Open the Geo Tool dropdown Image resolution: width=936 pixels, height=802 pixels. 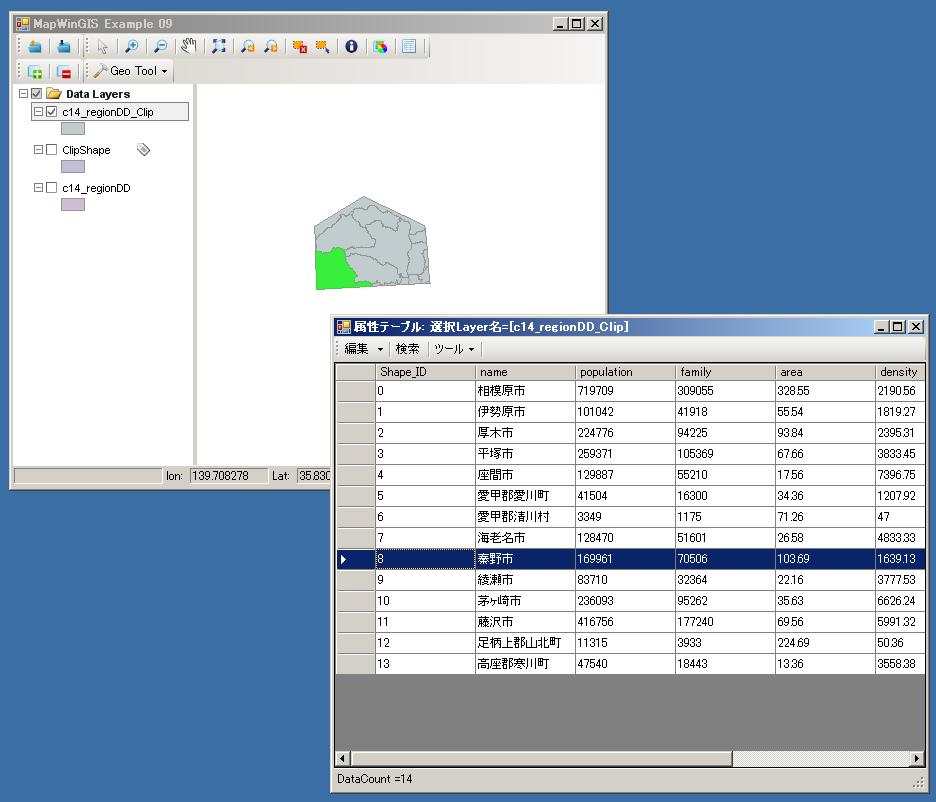coord(132,71)
